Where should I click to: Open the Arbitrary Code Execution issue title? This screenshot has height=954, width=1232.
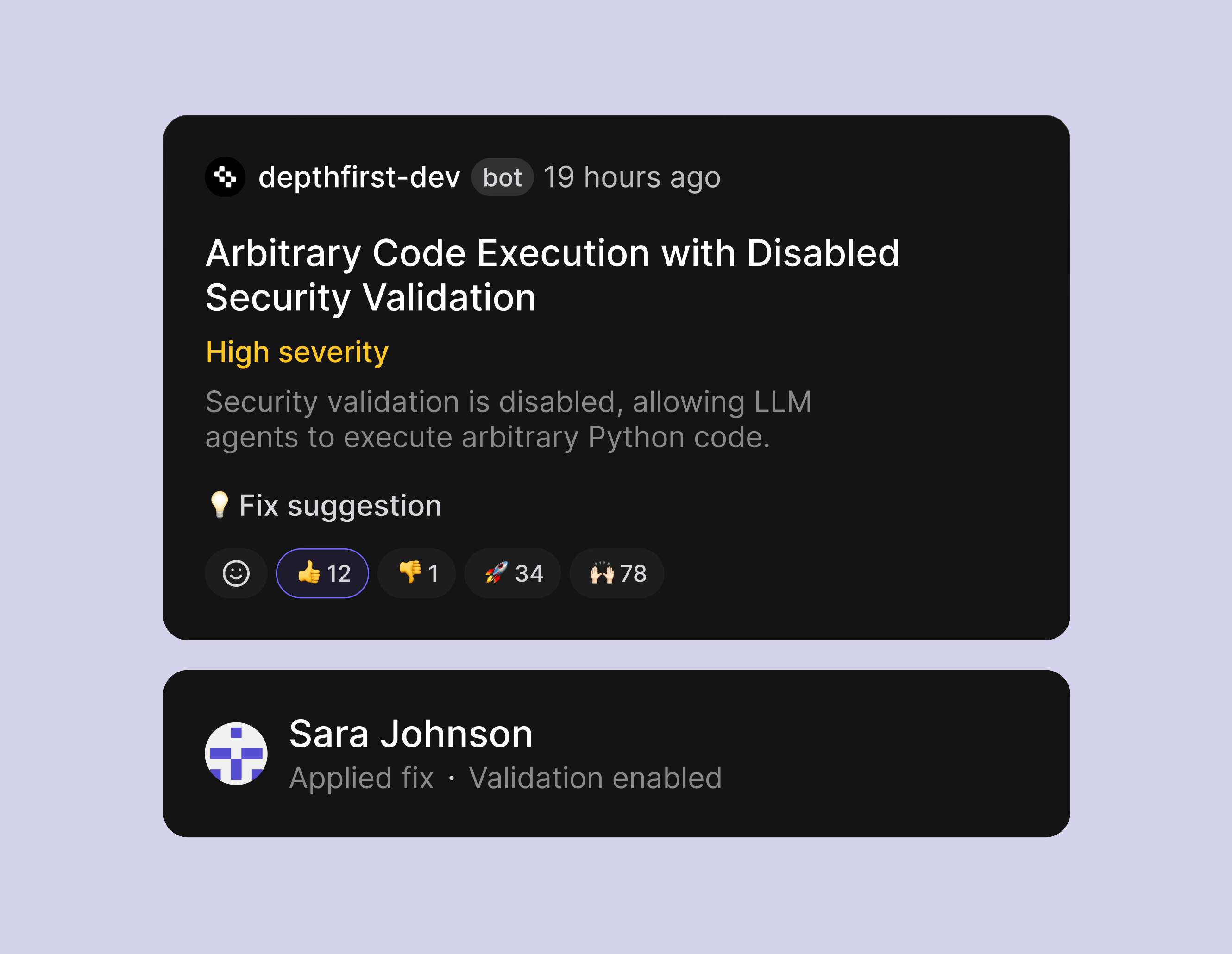[x=552, y=275]
